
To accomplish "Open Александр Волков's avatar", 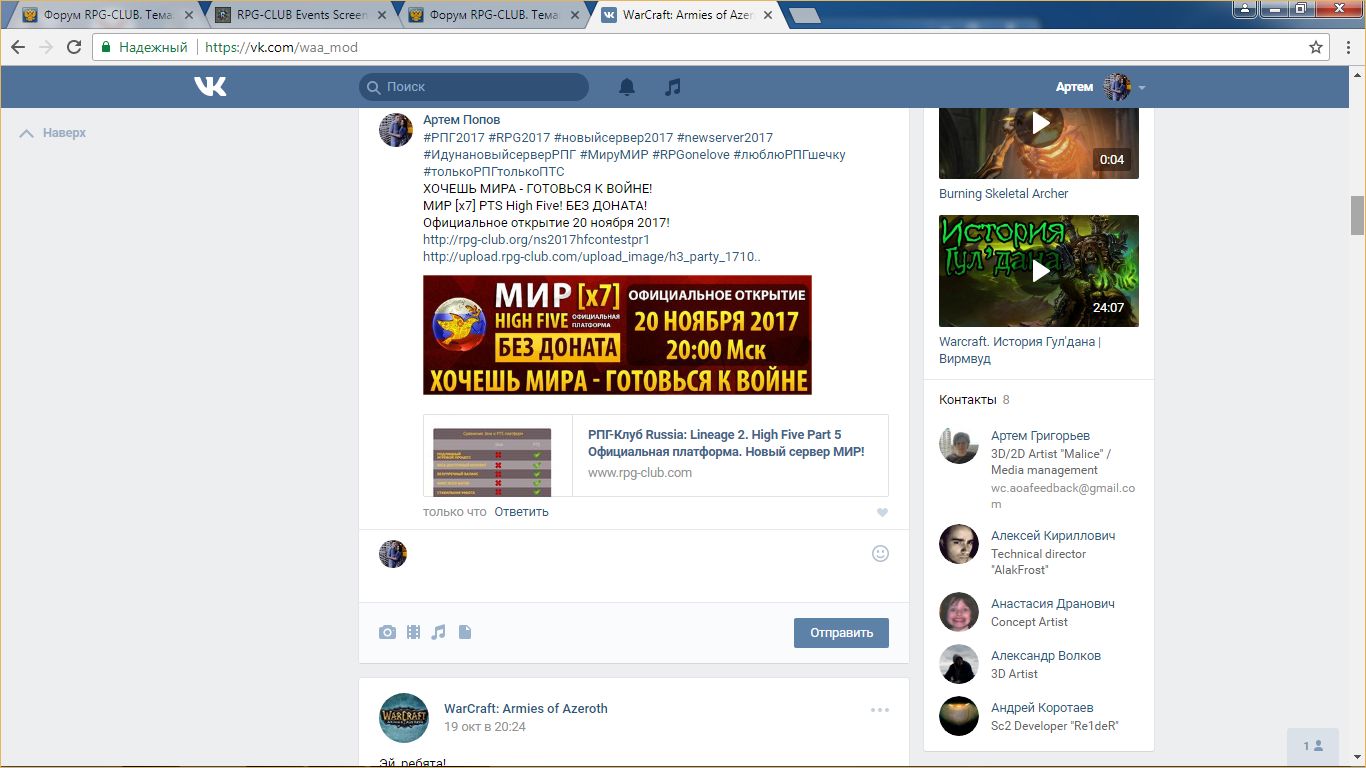I will click(959, 664).
